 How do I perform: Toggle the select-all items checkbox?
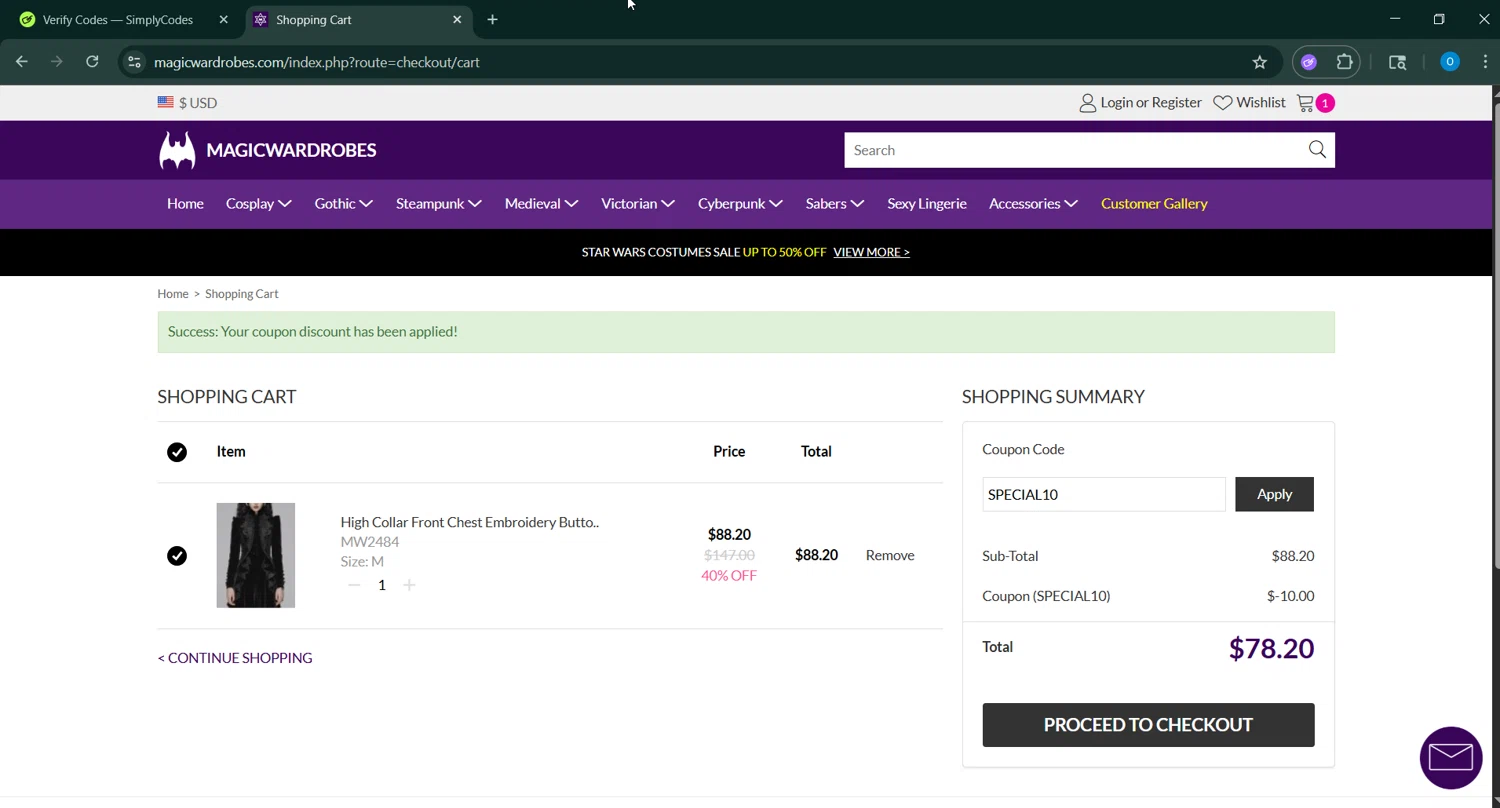pyautogui.click(x=177, y=452)
